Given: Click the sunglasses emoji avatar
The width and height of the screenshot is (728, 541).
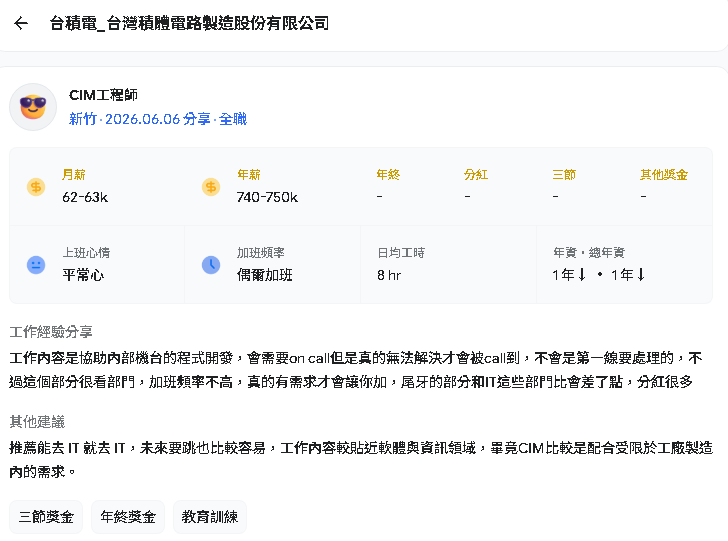Looking at the screenshot, I should (33, 107).
